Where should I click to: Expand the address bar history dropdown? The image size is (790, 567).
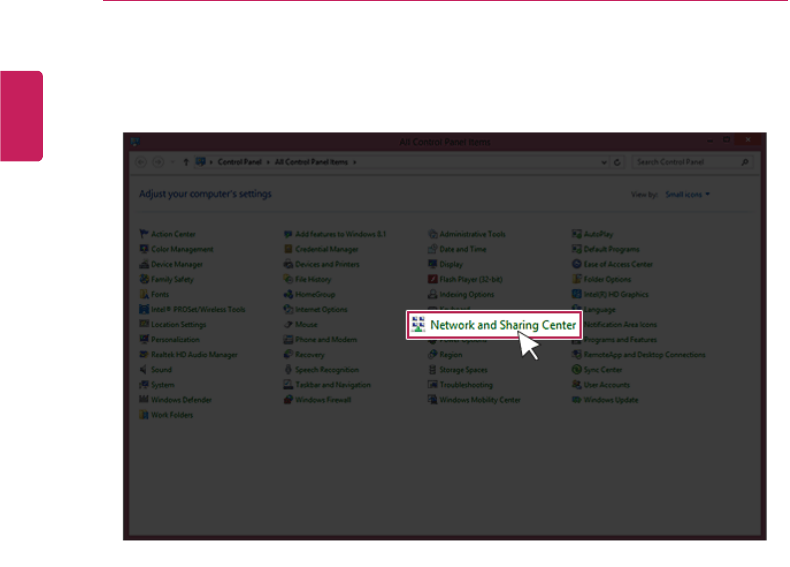604,162
